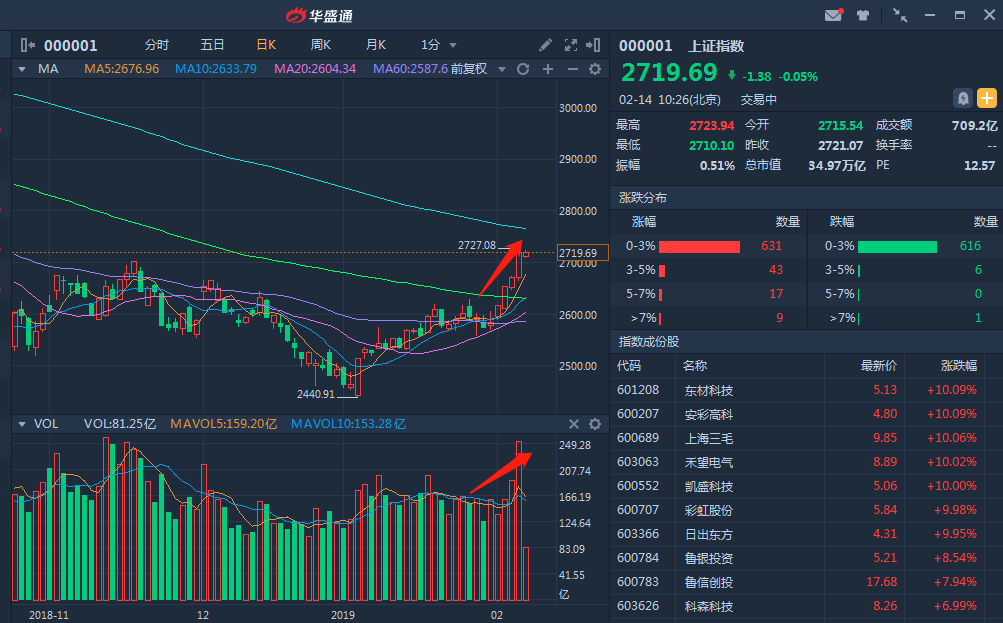Click the 上证指数 index name
Image resolution: width=1003 pixels, height=623 pixels.
coord(716,46)
